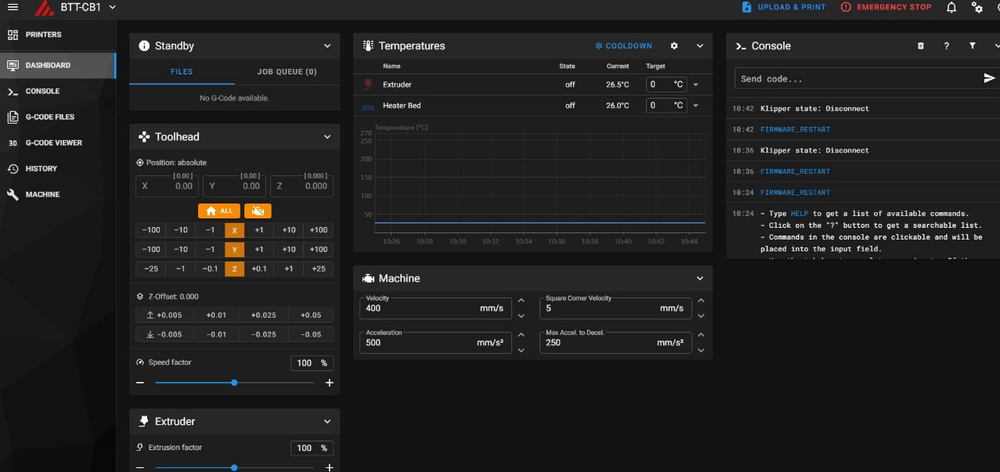Send the console code
This screenshot has height=472, width=1000.
click(989, 78)
